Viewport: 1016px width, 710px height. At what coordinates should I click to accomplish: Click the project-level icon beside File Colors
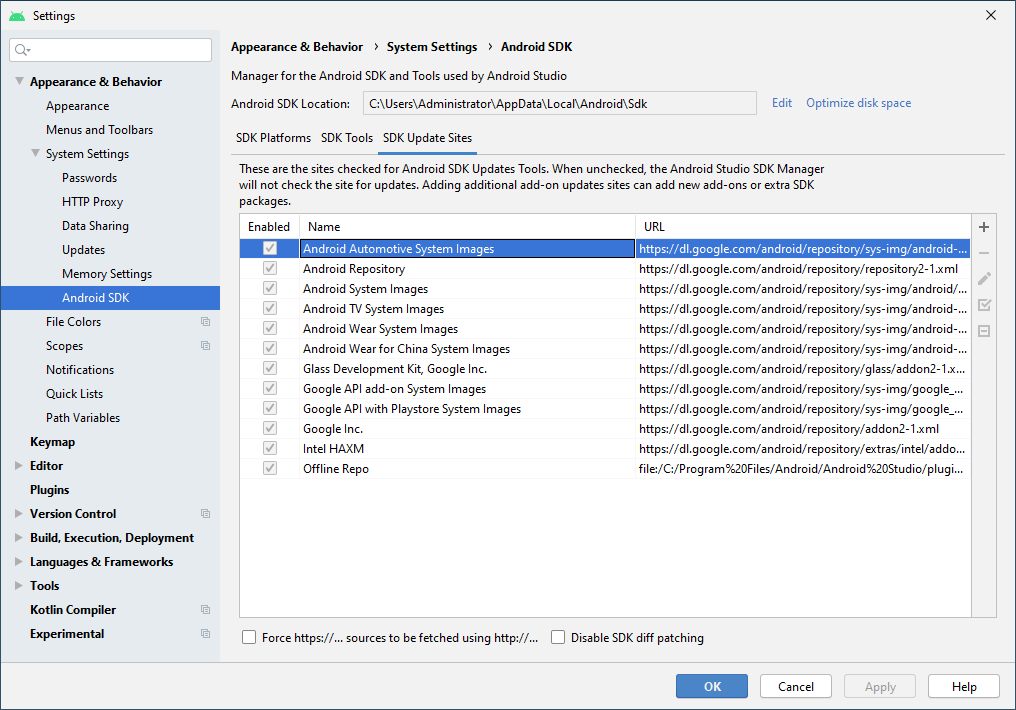(205, 322)
